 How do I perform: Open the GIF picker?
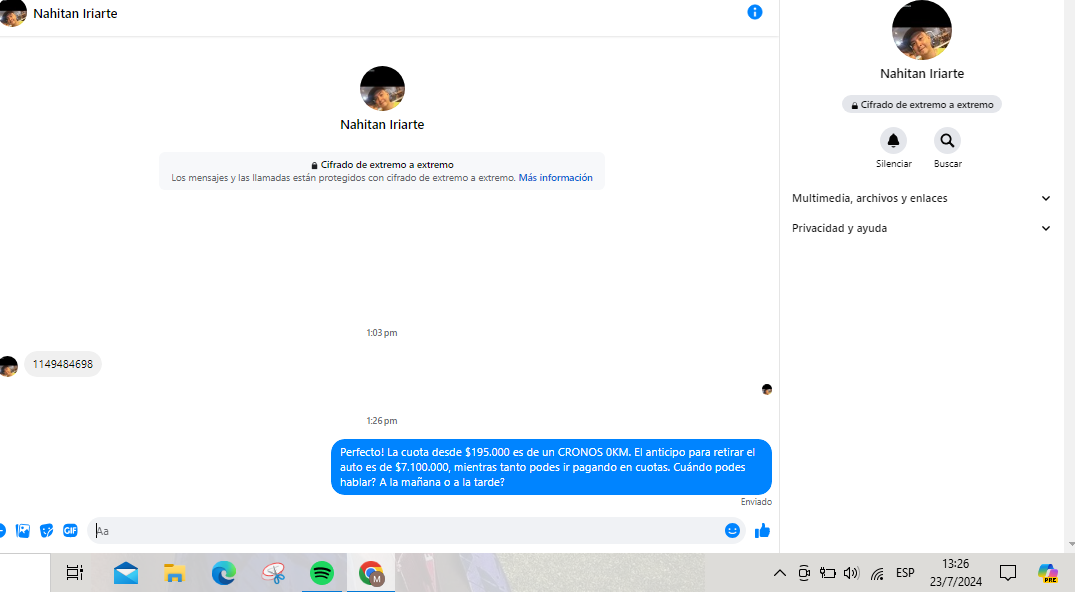click(70, 530)
